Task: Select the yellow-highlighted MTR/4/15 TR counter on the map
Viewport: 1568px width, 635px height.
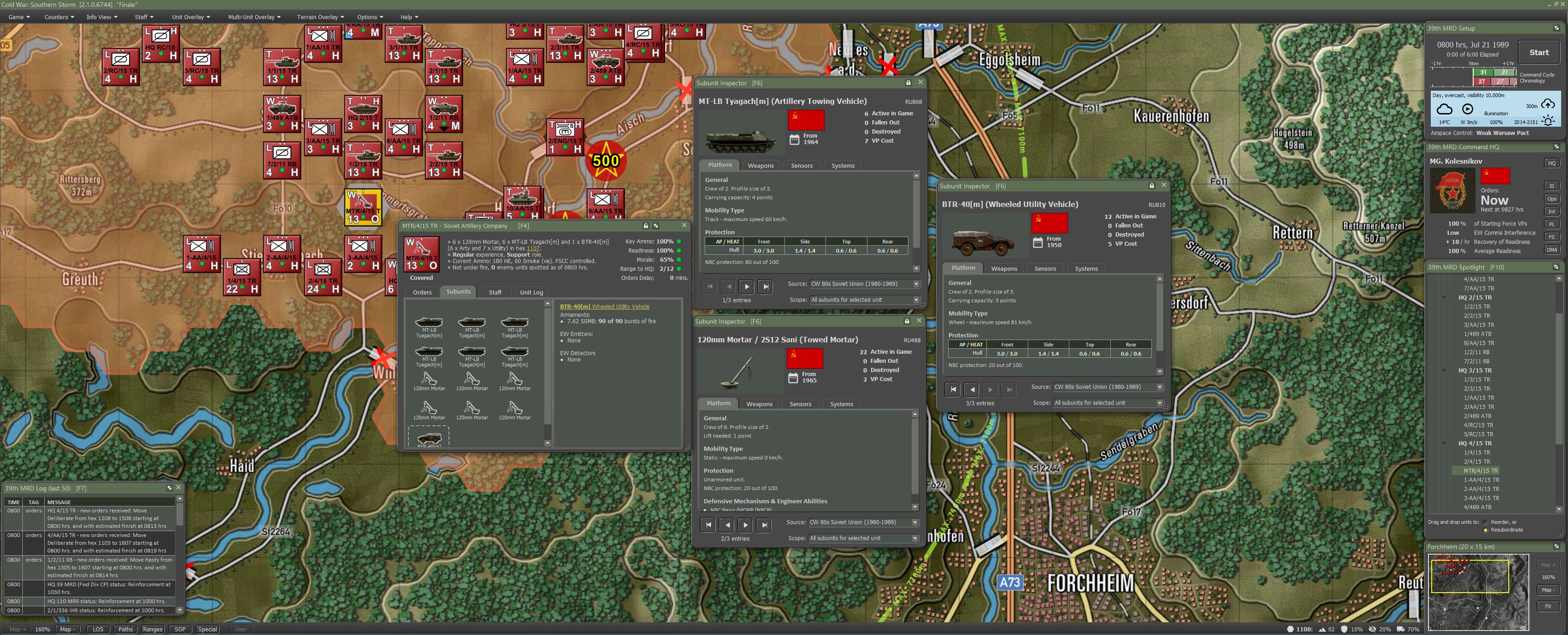Action: point(363,207)
